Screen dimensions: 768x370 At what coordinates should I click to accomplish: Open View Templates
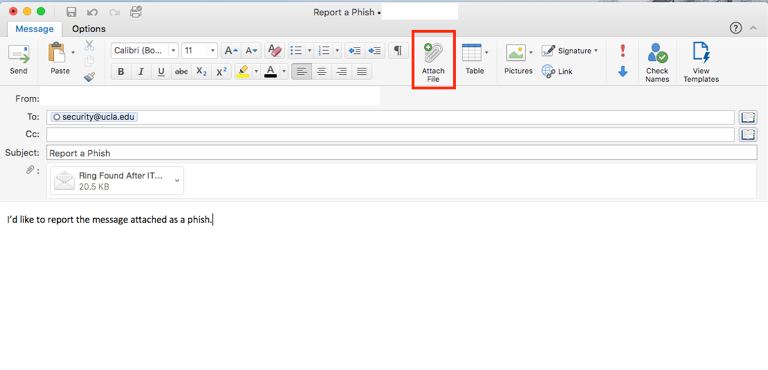(701, 62)
